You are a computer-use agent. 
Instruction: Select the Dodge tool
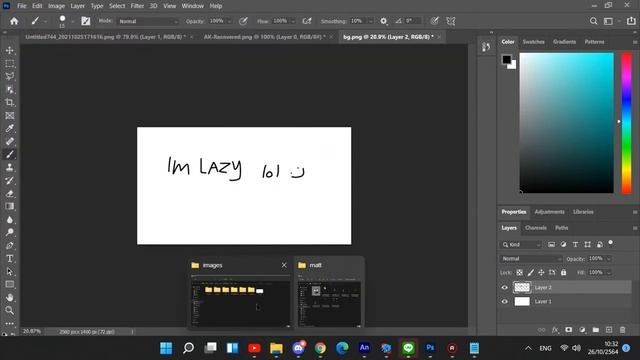coord(10,233)
